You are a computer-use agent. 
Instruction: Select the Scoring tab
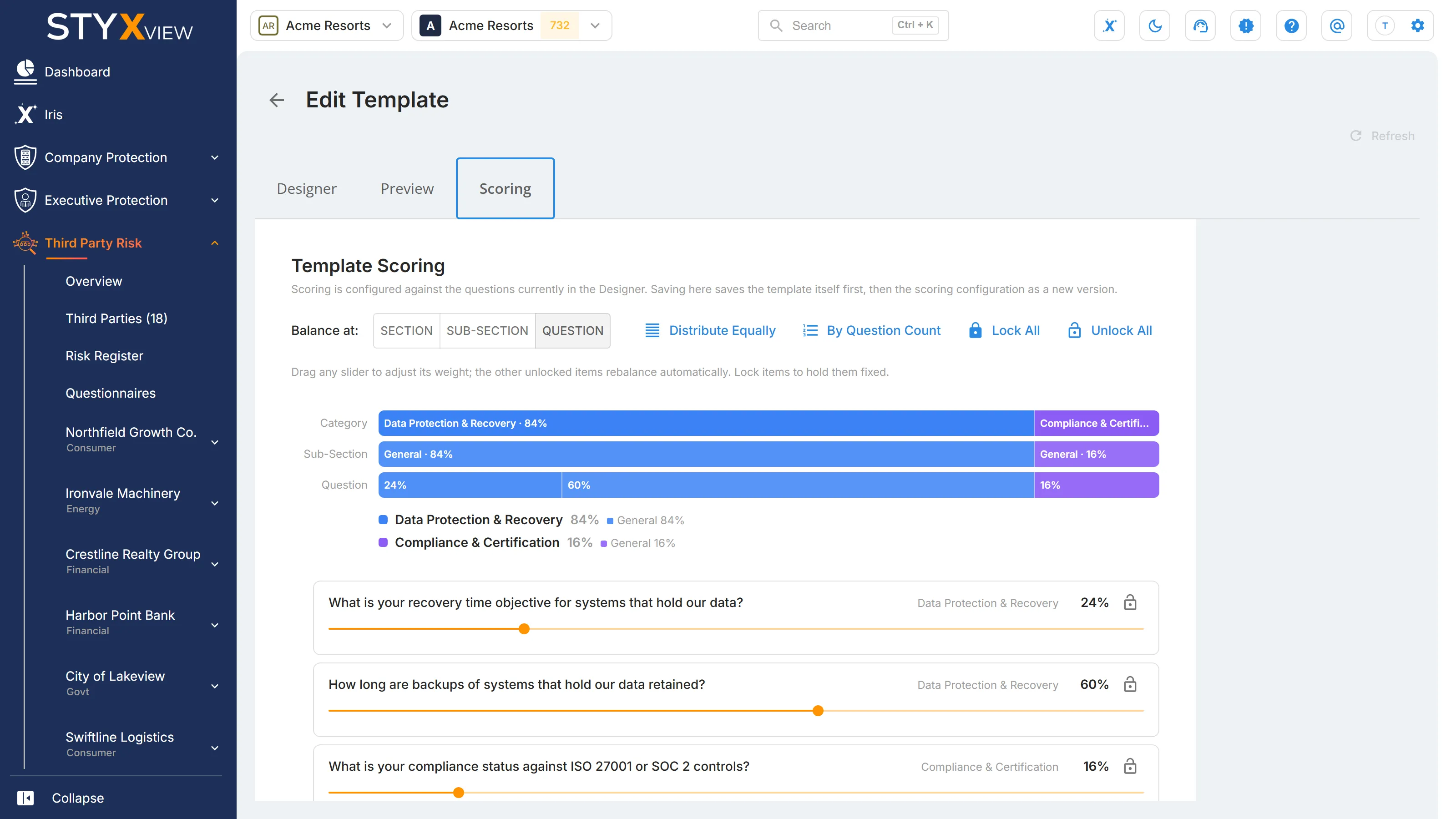506,189
